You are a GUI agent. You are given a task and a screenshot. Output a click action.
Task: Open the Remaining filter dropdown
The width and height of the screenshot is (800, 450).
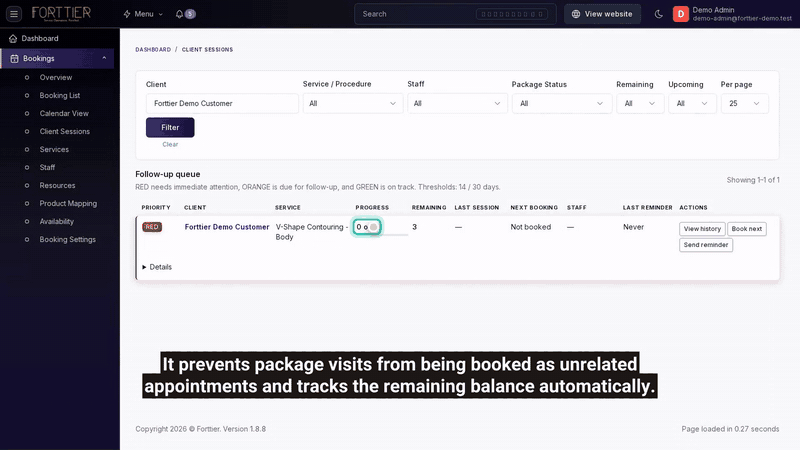(x=640, y=104)
